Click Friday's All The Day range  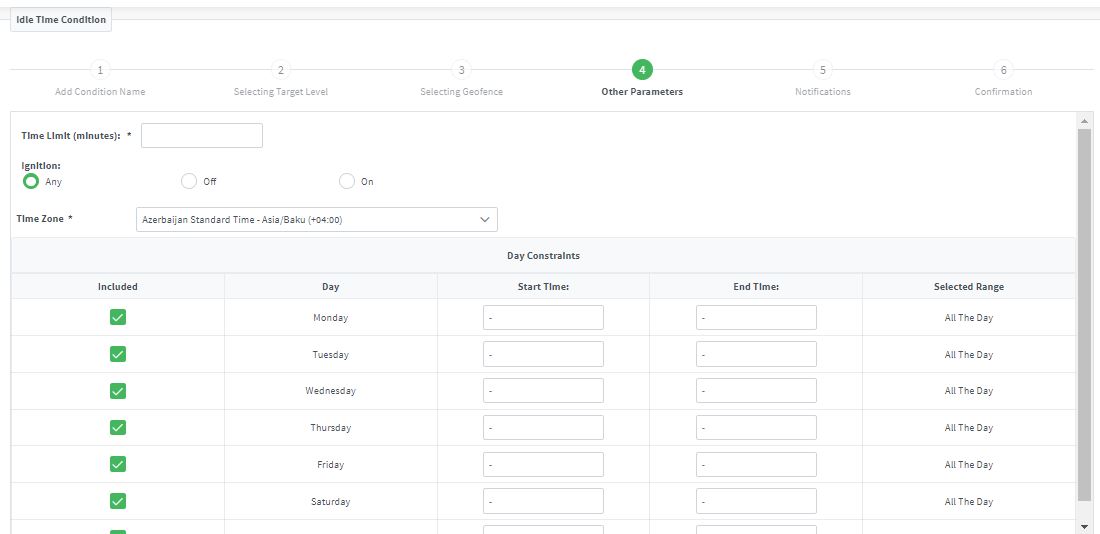969,465
